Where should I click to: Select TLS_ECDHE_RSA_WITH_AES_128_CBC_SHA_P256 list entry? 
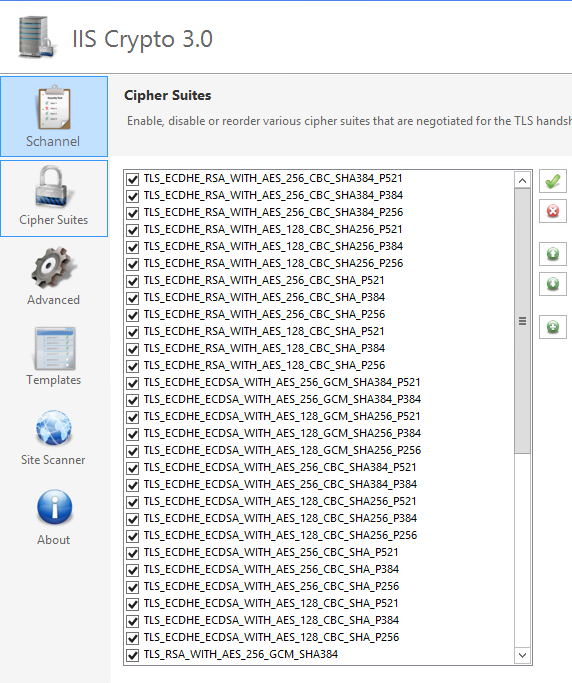click(264, 365)
